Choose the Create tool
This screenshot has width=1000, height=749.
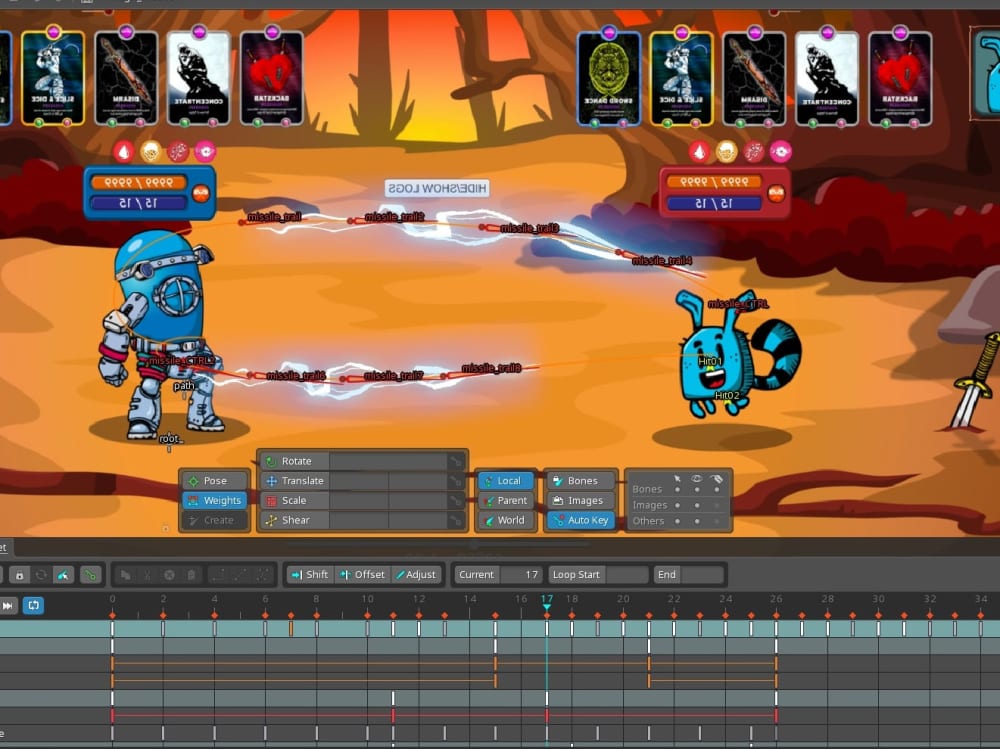tap(214, 520)
